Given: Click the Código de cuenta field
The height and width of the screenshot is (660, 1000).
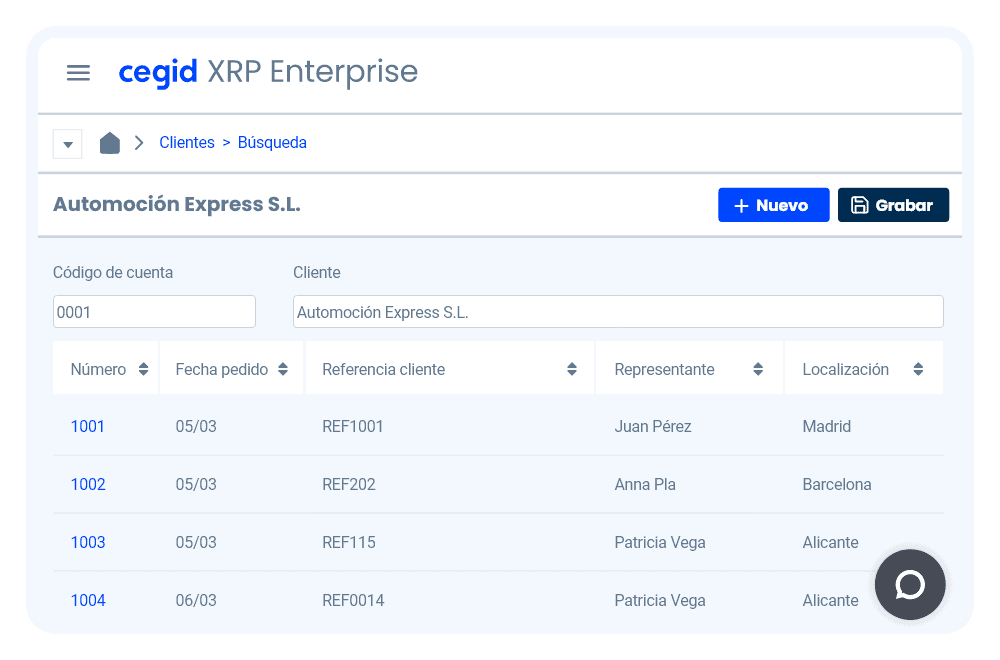Looking at the screenshot, I should click(154, 312).
